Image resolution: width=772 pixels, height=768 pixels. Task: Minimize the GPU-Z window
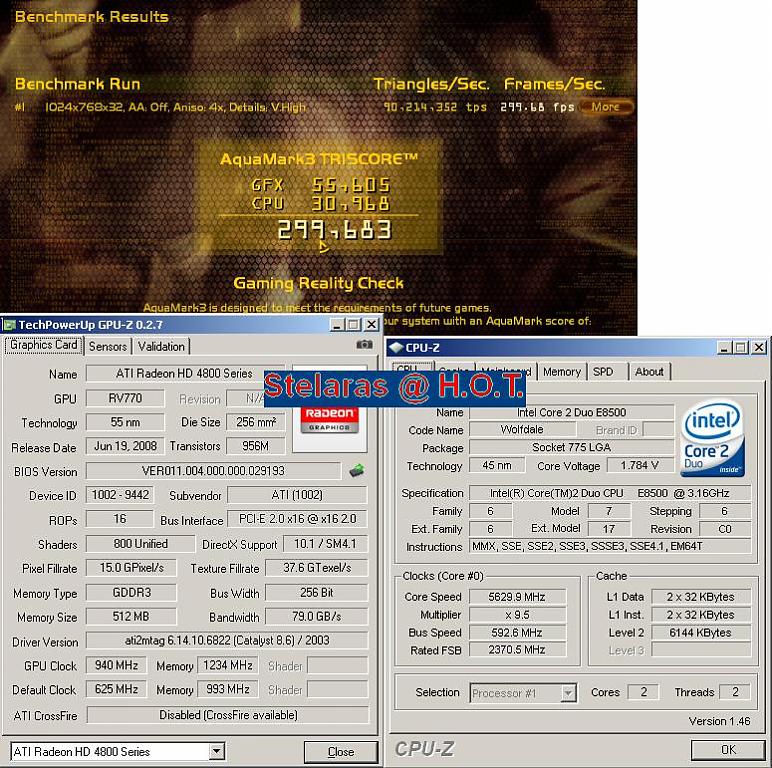point(337,325)
